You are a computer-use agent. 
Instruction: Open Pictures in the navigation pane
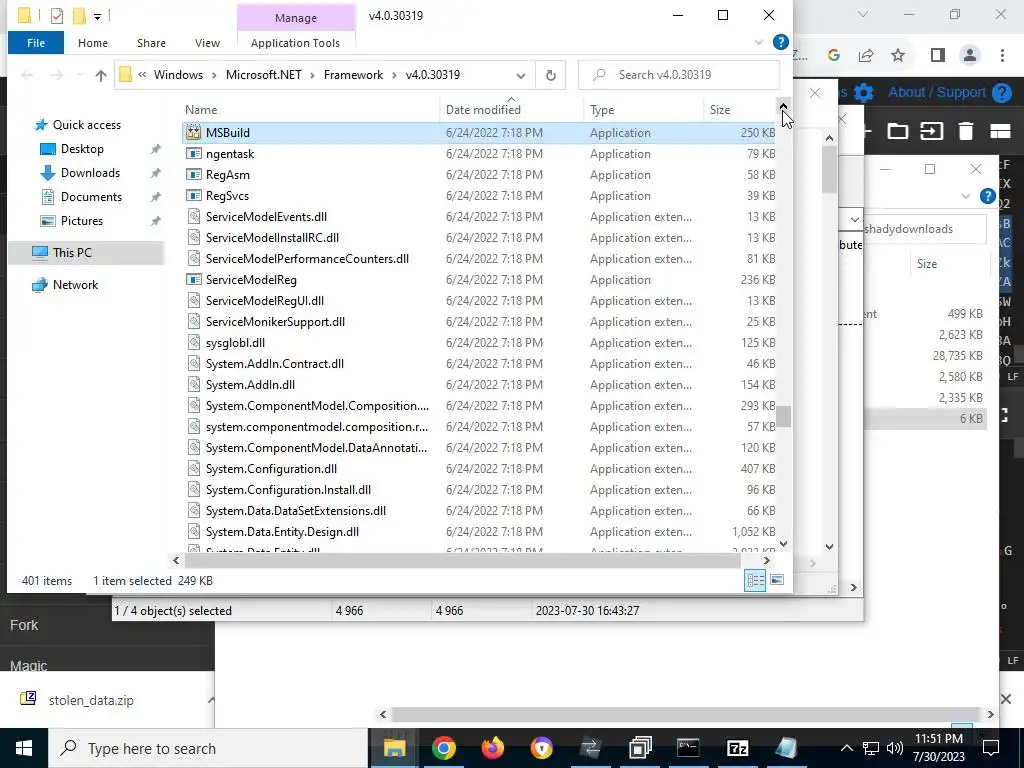click(82, 221)
